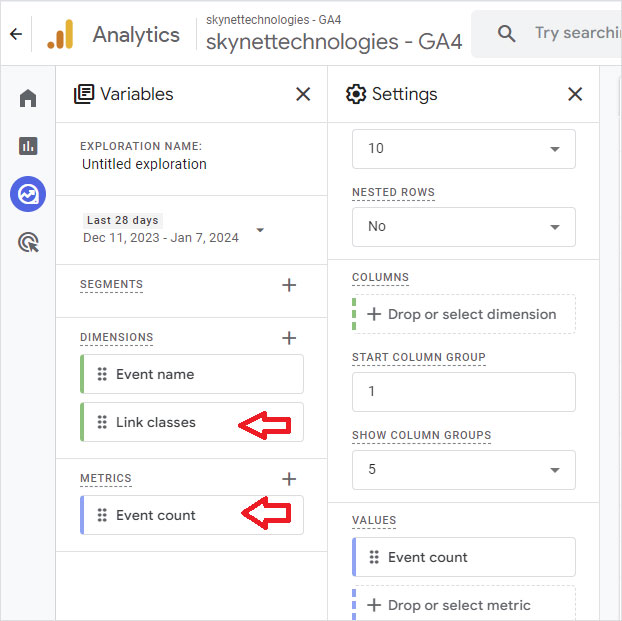This screenshot has width=622, height=621.
Task: Click the COLUMNS label
Action: (380, 277)
